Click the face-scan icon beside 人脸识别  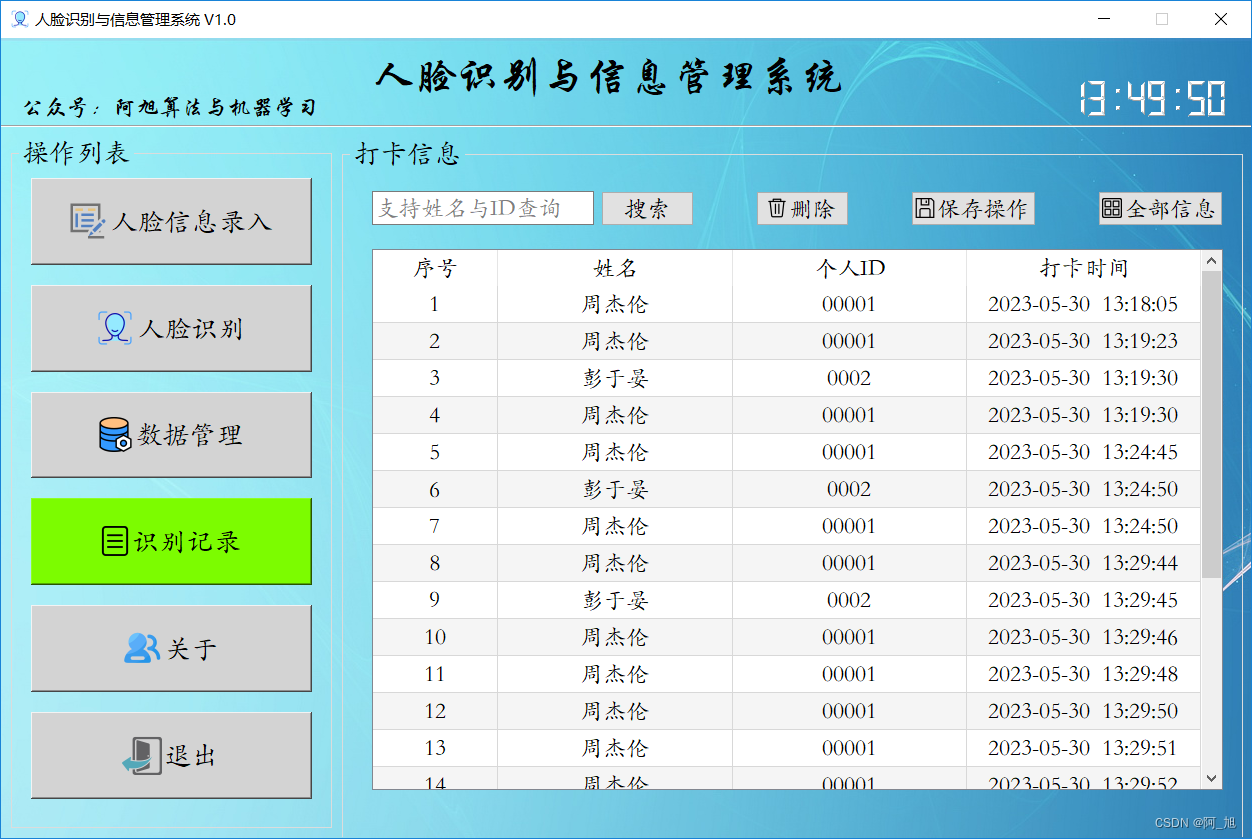point(115,328)
